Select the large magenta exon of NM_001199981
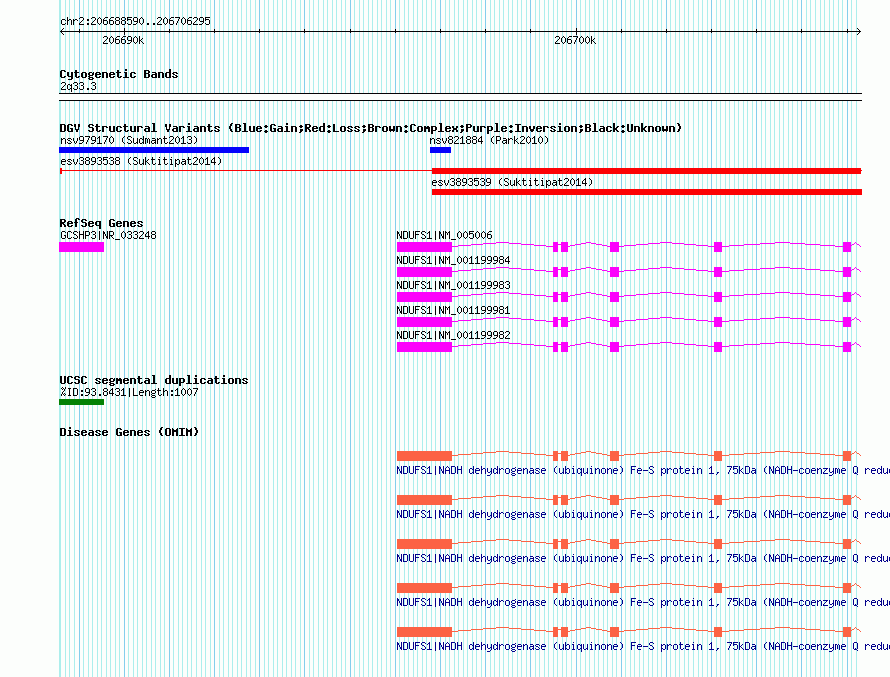This screenshot has width=890, height=677. (x=425, y=322)
